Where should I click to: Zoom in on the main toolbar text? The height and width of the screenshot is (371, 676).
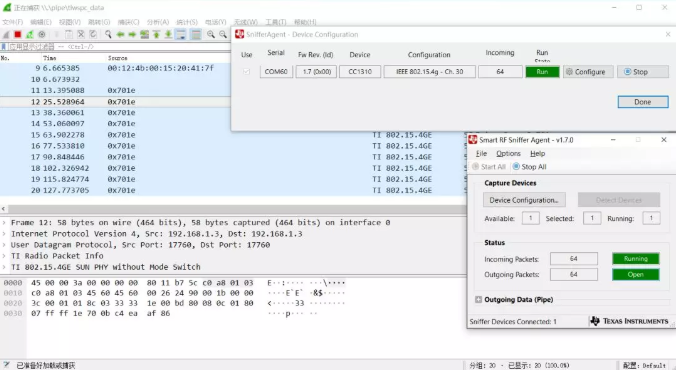click(210, 34)
